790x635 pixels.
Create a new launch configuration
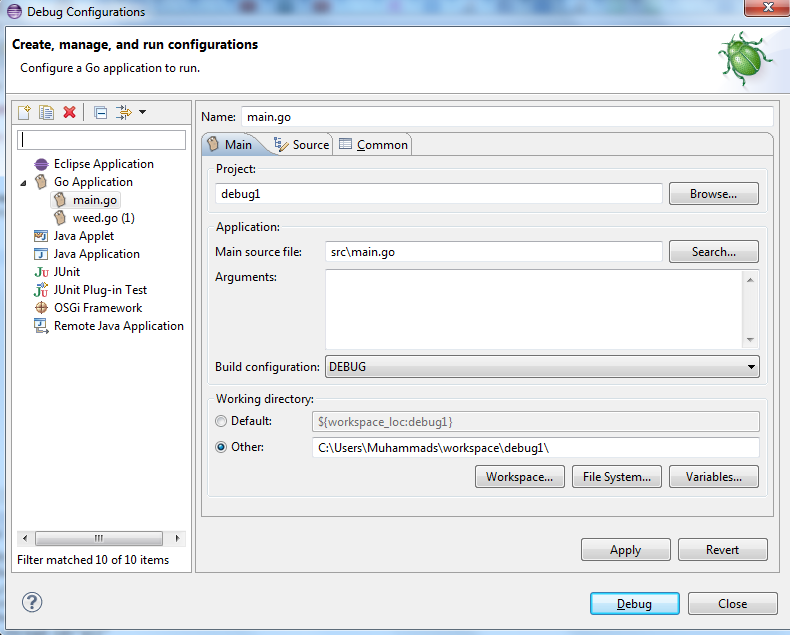point(24,112)
